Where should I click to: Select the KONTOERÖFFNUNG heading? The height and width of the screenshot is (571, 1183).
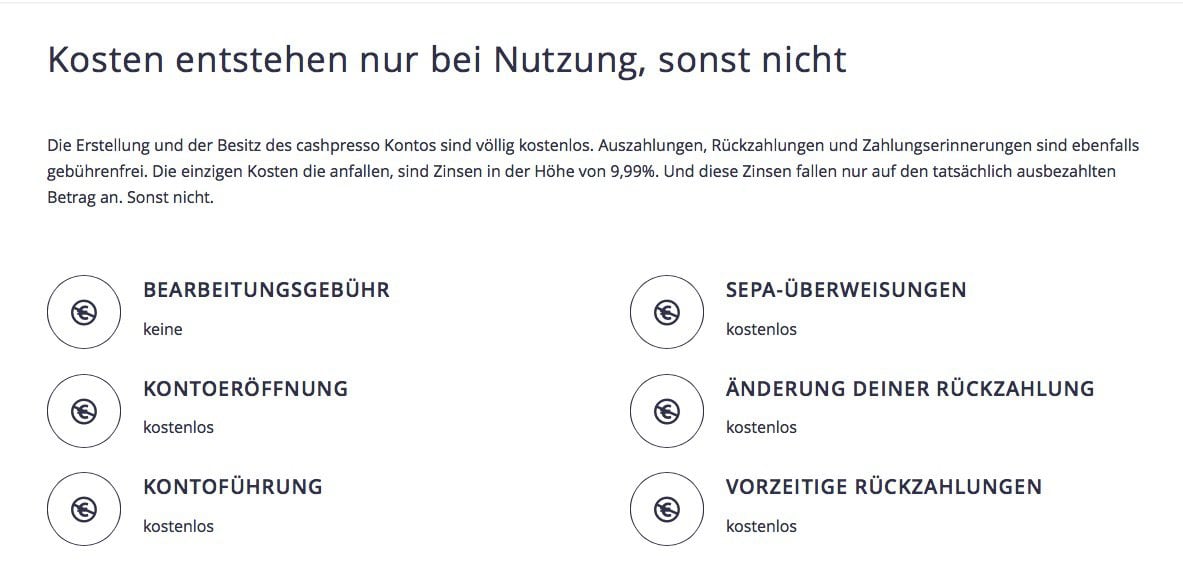click(246, 388)
